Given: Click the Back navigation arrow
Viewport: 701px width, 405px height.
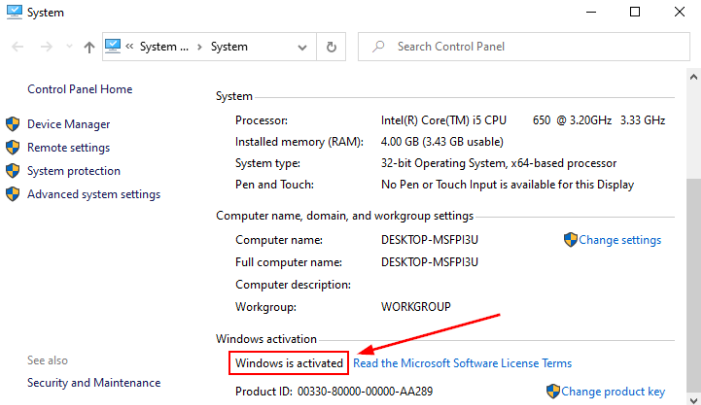Looking at the screenshot, I should click(x=17, y=46).
